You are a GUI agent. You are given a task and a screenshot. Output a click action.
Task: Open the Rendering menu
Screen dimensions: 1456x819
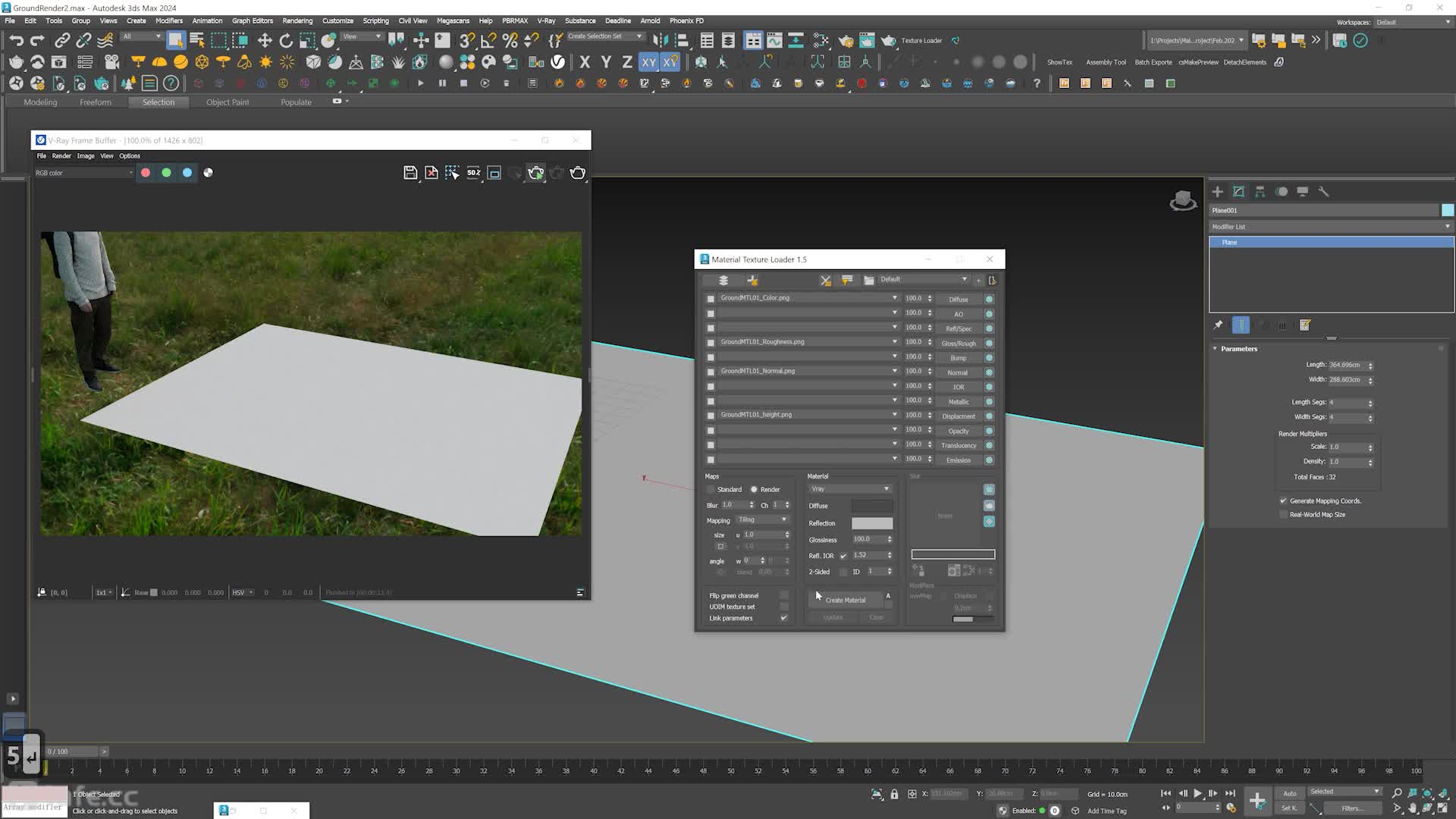(297, 20)
